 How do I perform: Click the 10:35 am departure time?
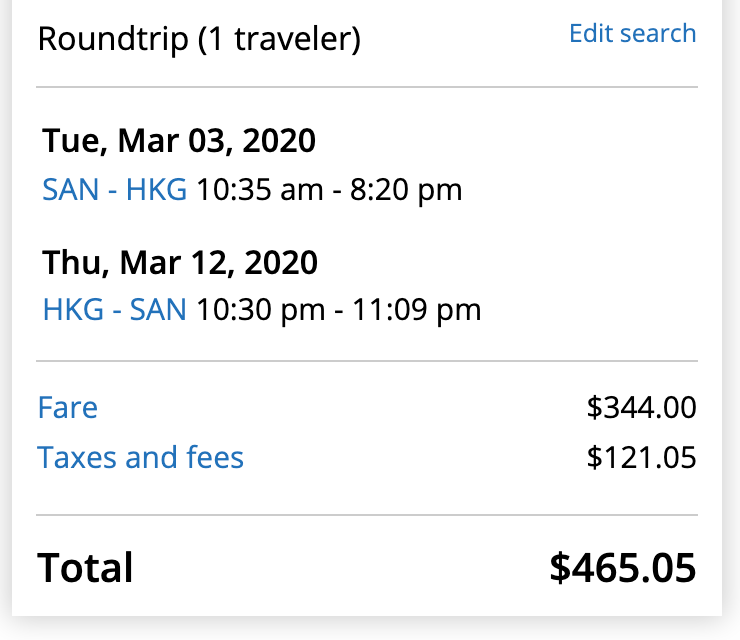click(259, 189)
